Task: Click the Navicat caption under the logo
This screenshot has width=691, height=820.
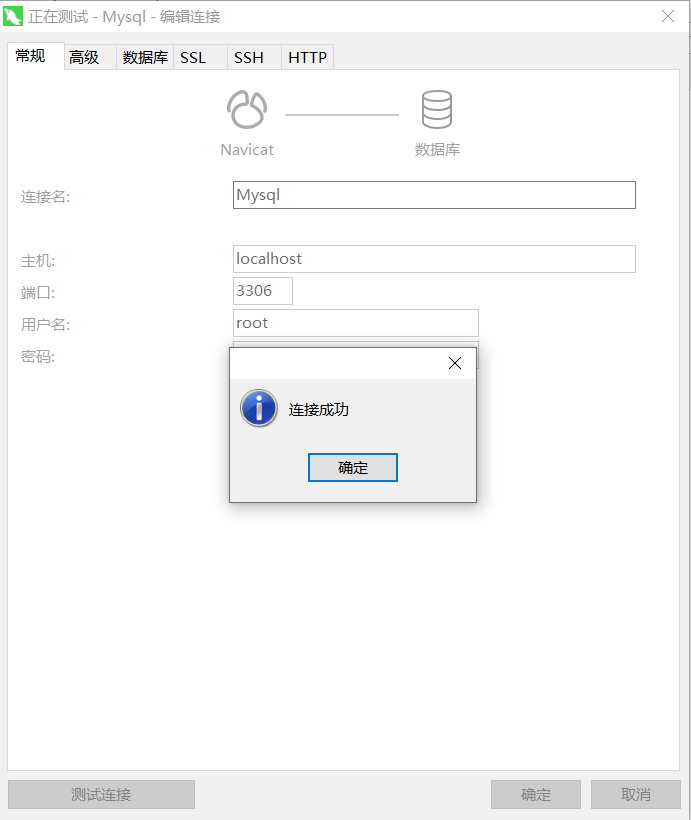Action: [247, 150]
